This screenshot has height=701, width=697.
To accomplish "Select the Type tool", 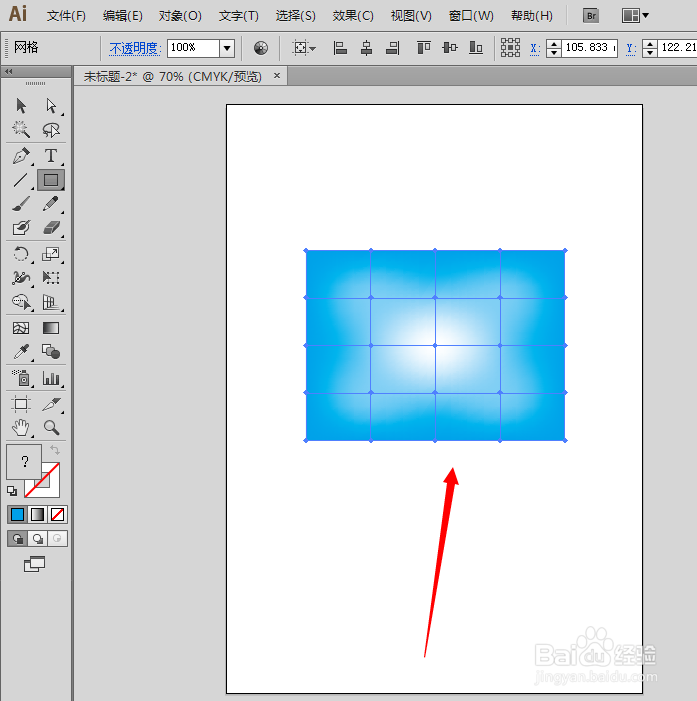I will click(x=51, y=156).
